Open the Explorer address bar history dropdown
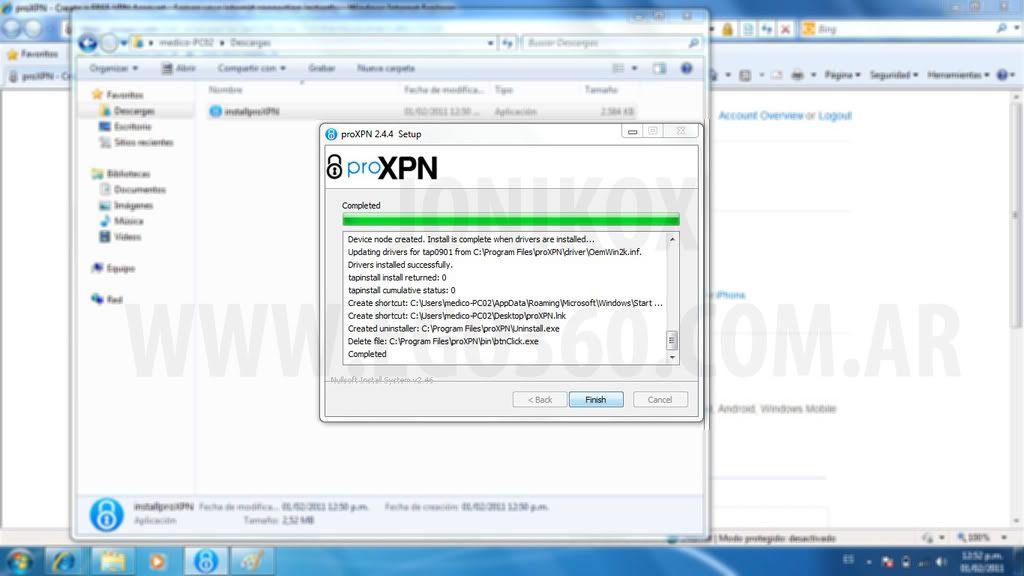Screen dimensions: 1024x576 click(x=490, y=43)
